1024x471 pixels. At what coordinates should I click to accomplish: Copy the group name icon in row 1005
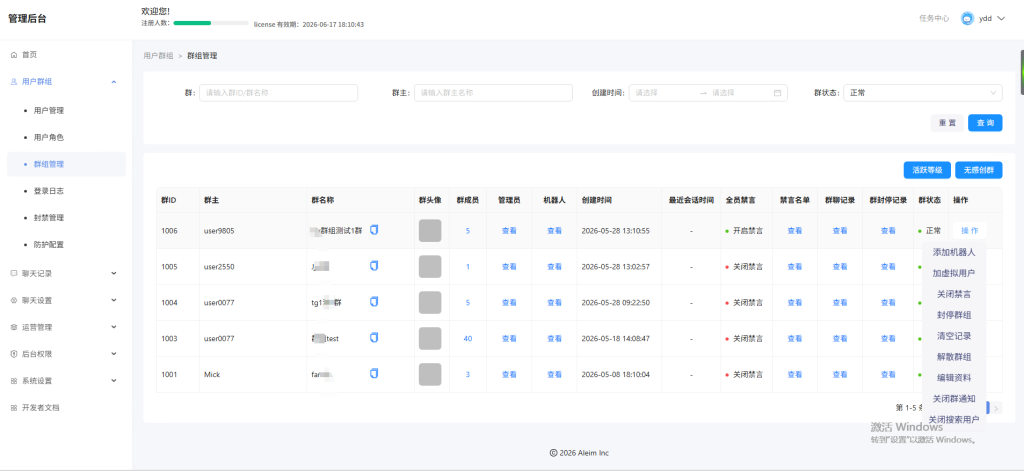[x=374, y=266]
